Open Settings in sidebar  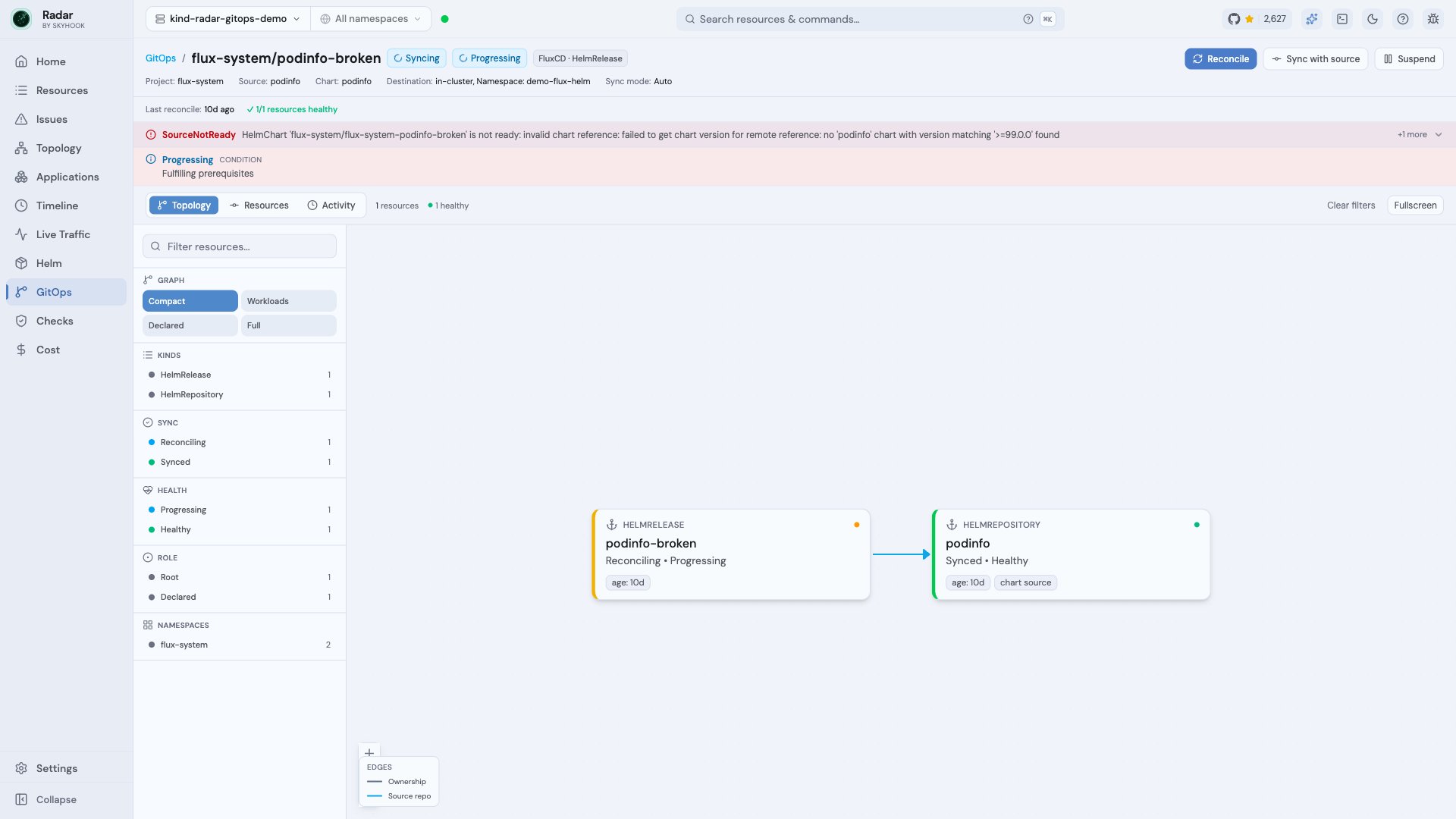pos(66,768)
